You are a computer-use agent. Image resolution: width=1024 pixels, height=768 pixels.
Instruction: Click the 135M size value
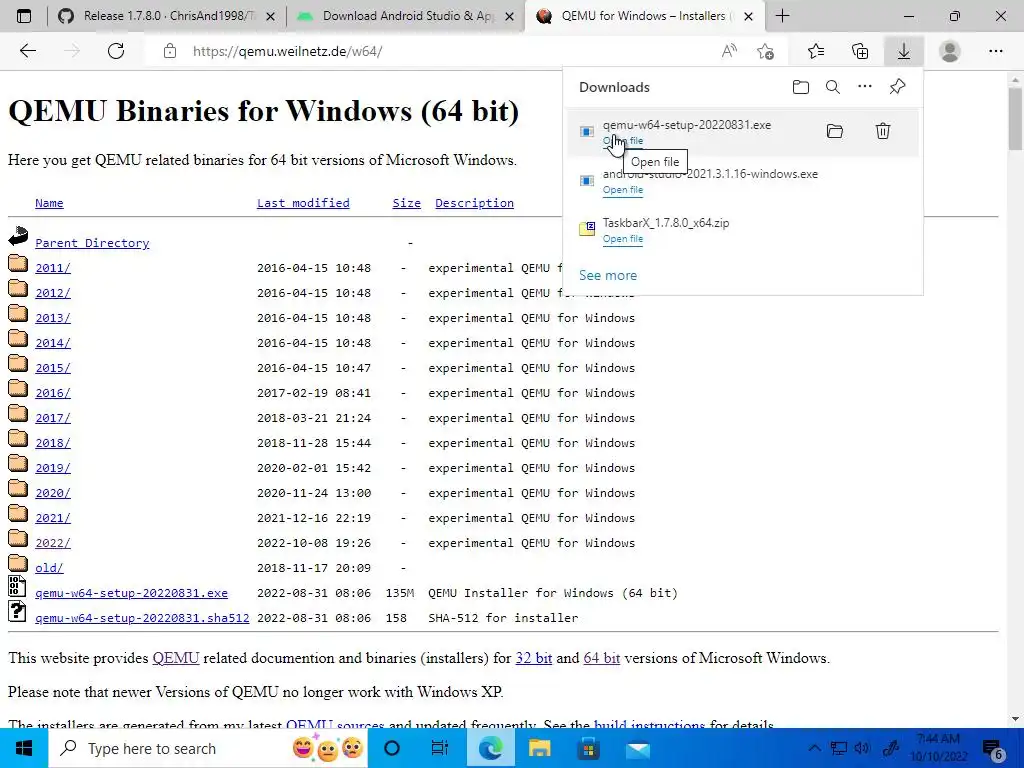(x=400, y=593)
